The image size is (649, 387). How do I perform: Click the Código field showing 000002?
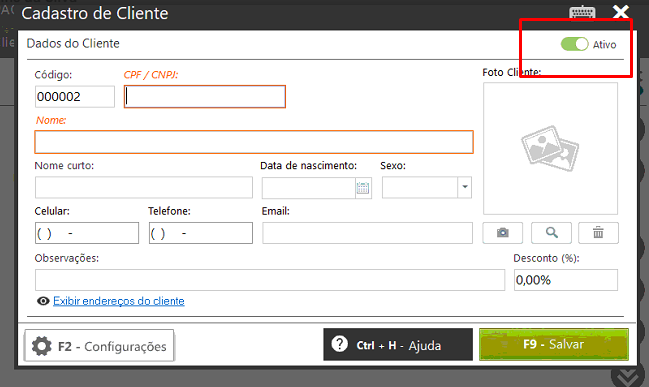pyautogui.click(x=75, y=97)
